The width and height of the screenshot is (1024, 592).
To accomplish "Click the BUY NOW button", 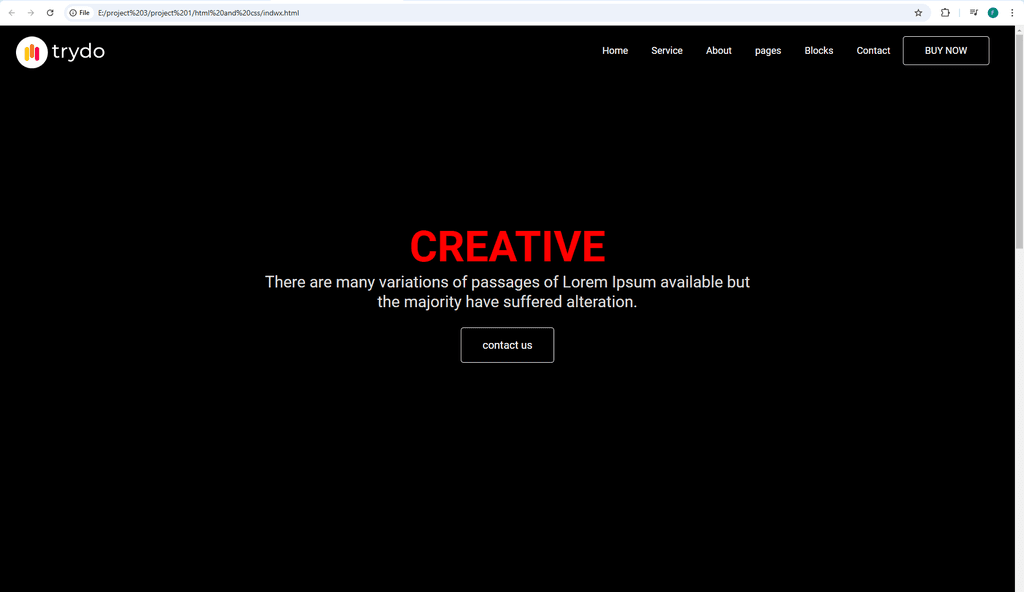I will (946, 50).
